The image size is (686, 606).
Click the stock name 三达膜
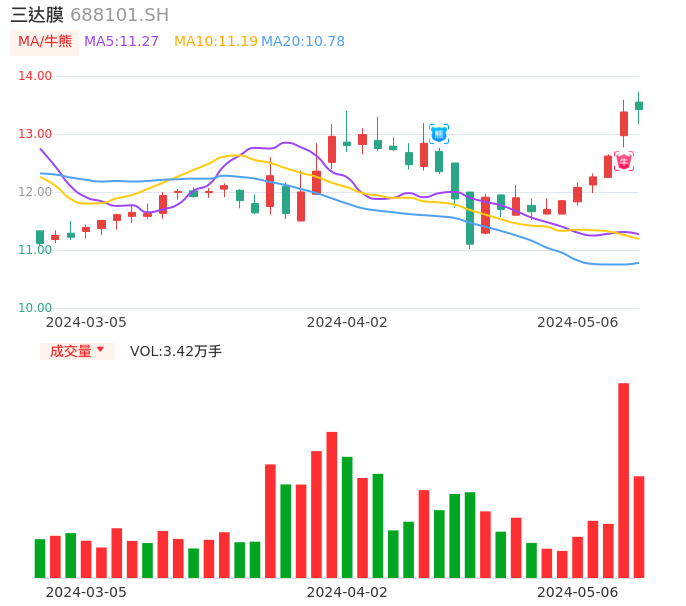[x=37, y=15]
